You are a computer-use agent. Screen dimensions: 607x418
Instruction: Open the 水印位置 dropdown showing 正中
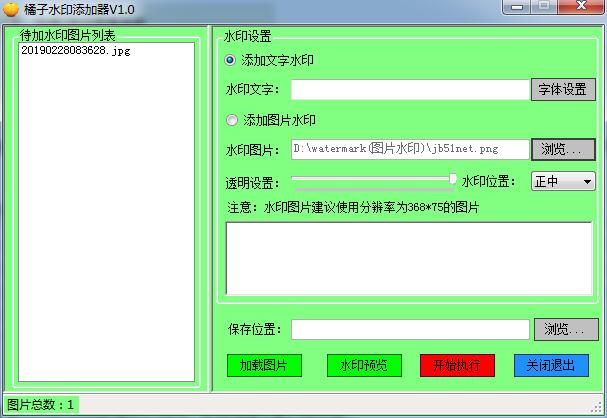click(x=563, y=181)
